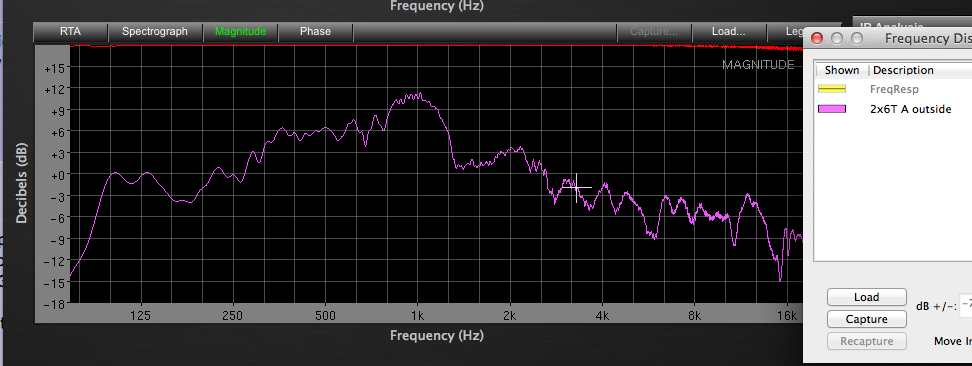Click the greyed-out Capture... toolbar button
Screen dimensions: 972x366
(653, 32)
